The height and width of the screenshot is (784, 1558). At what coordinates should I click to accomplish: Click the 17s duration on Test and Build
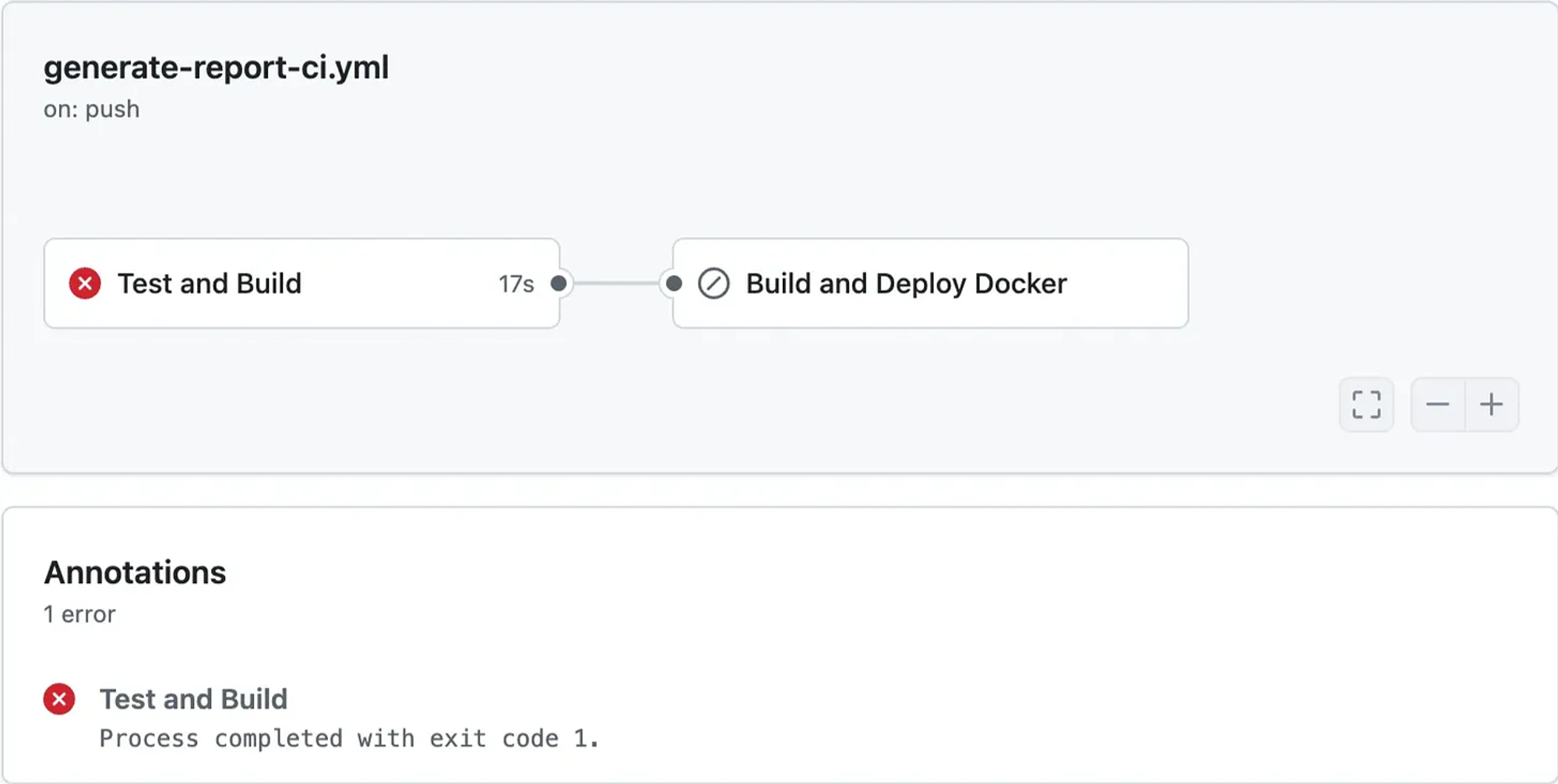(x=516, y=284)
